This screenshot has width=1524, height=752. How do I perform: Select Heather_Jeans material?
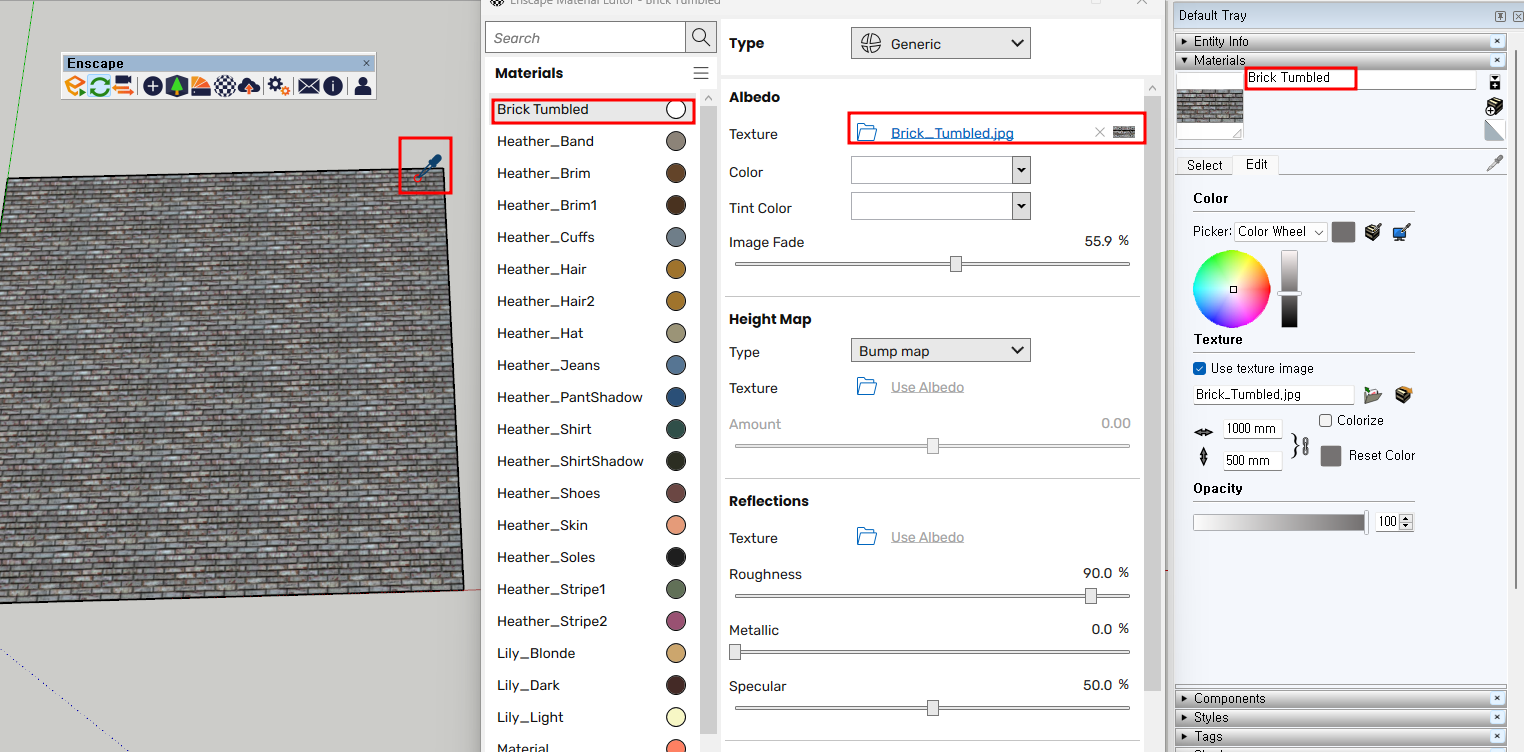pyautogui.click(x=593, y=365)
